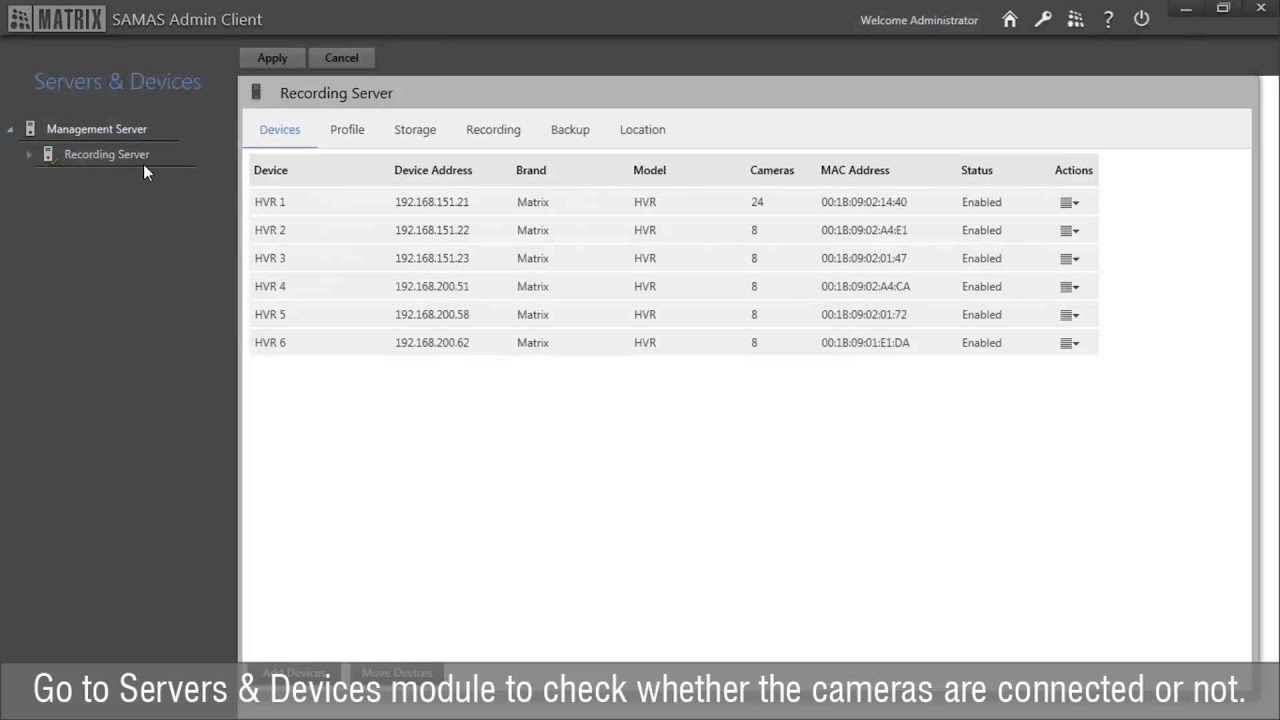
Task: Open Actions menu for HVR 1
Action: coord(1069,202)
